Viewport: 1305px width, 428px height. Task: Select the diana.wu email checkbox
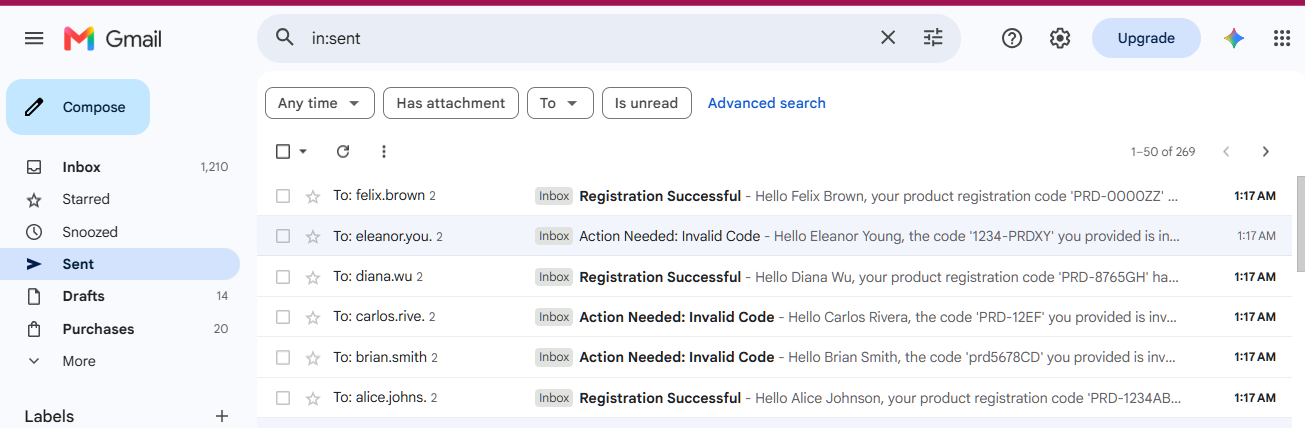(x=283, y=277)
